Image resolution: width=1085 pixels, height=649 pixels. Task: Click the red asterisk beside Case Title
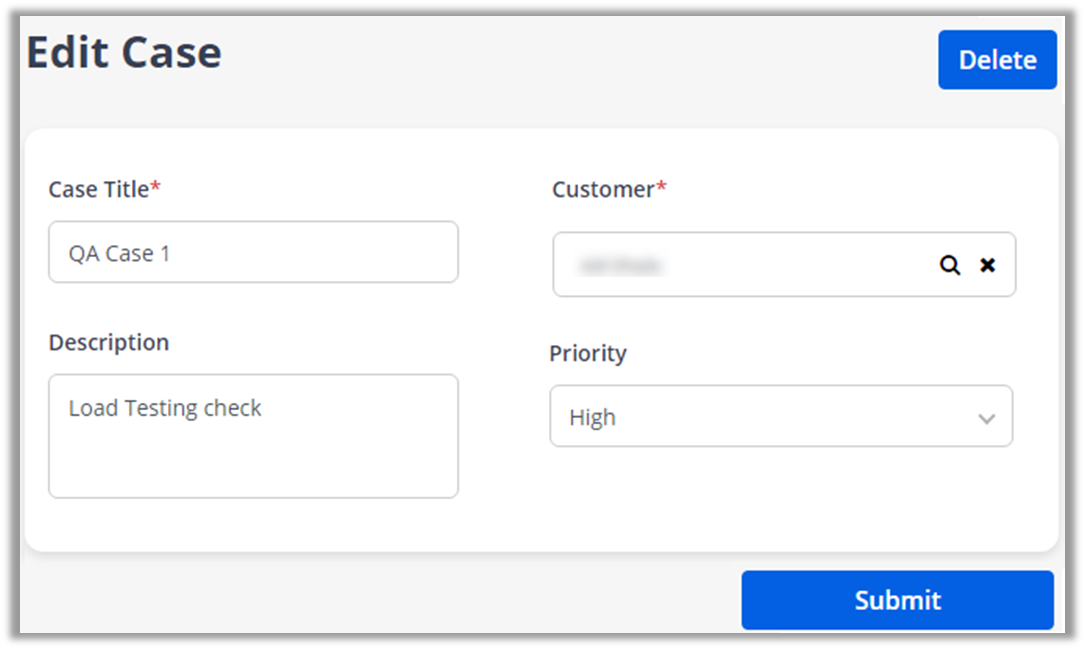[x=155, y=187]
